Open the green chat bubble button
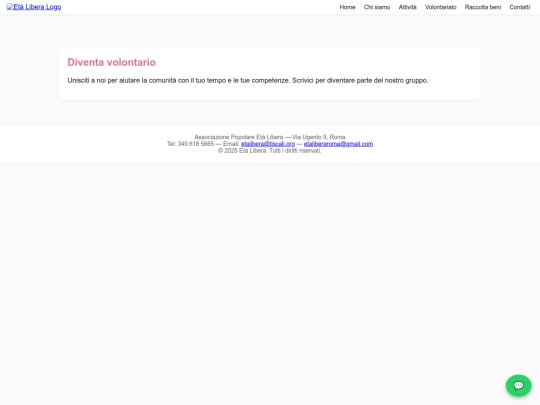Screen dimensions: 540x405 tap(518, 385)
